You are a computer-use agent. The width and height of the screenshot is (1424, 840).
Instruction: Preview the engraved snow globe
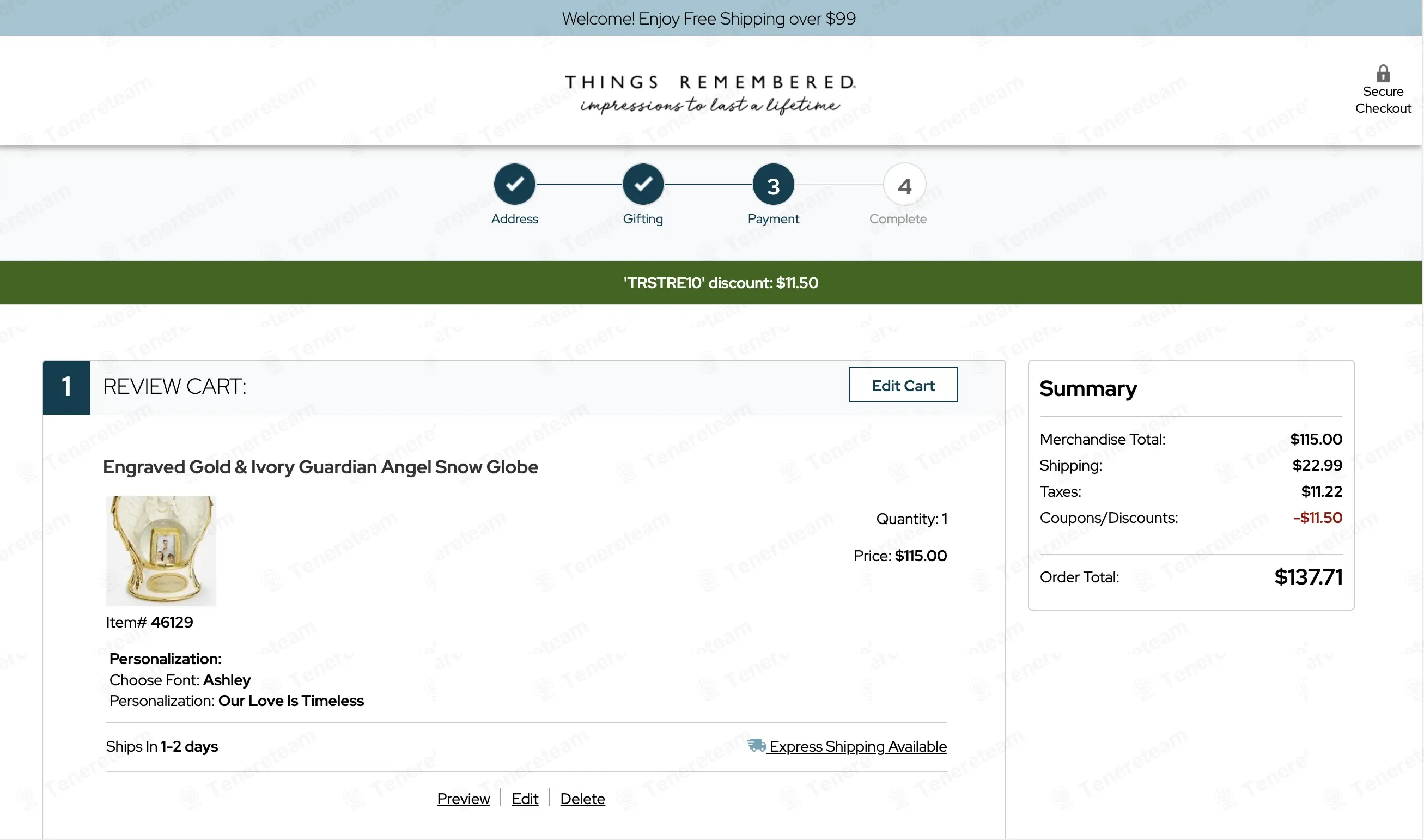point(464,799)
